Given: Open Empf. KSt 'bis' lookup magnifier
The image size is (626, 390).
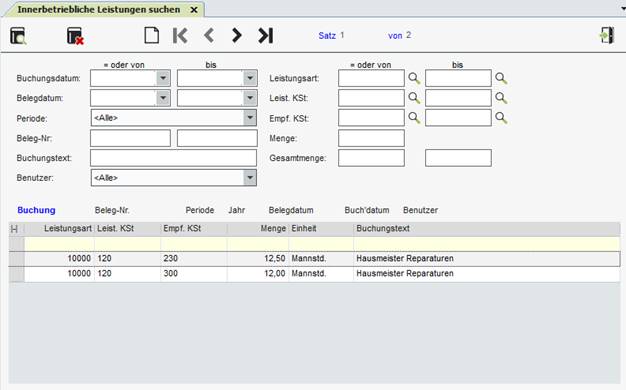Looking at the screenshot, I should coord(501,118).
